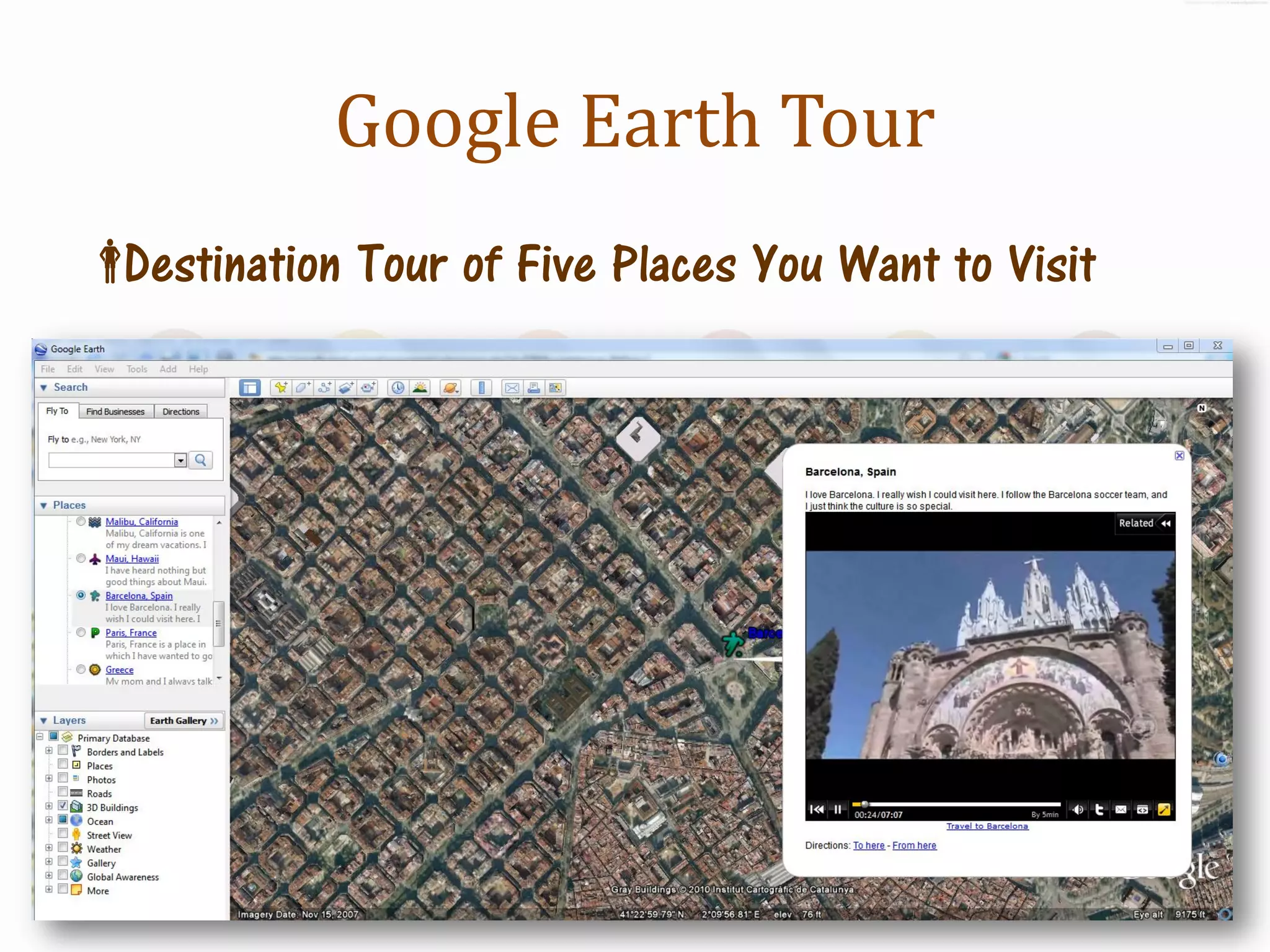1270x952 pixels.
Task: Click the green soccer player placemark on map
Action: pos(733,643)
